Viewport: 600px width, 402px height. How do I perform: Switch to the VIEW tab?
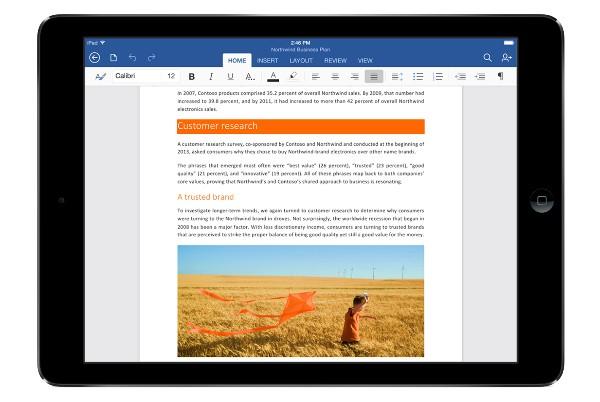(x=365, y=60)
